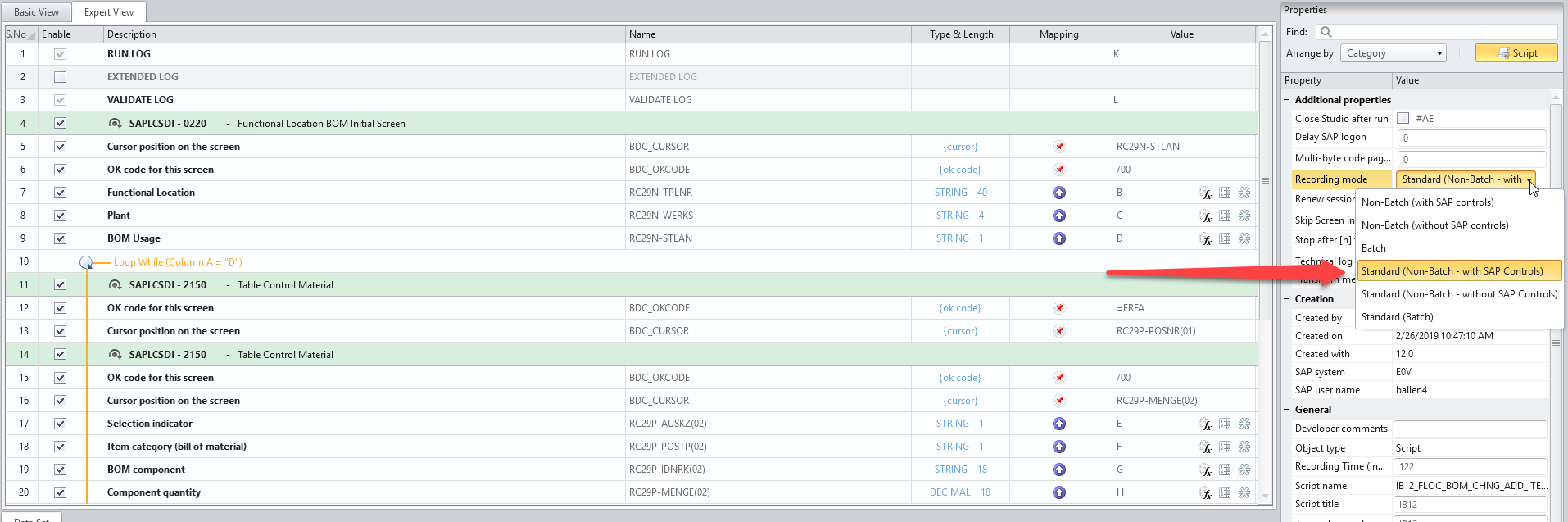Click the Script button in Properties panel
This screenshot has width=1568, height=522.
(1516, 53)
